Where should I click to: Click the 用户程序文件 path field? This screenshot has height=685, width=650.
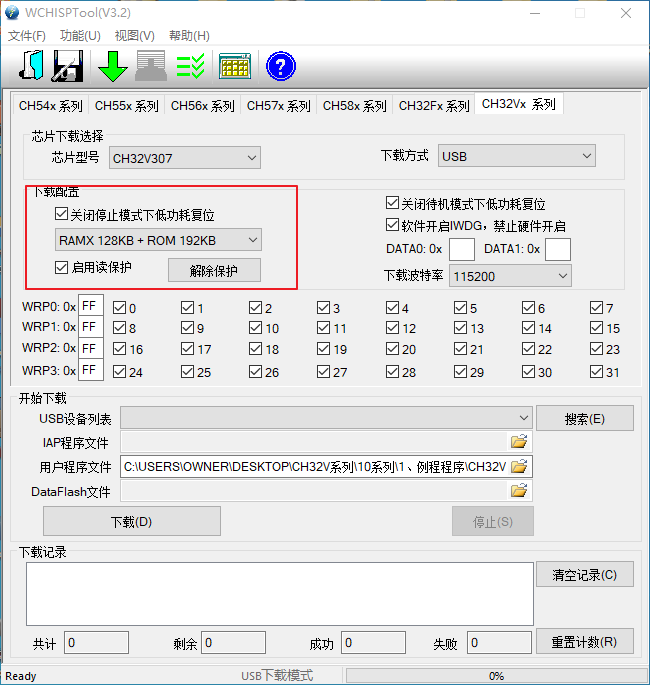[315, 467]
